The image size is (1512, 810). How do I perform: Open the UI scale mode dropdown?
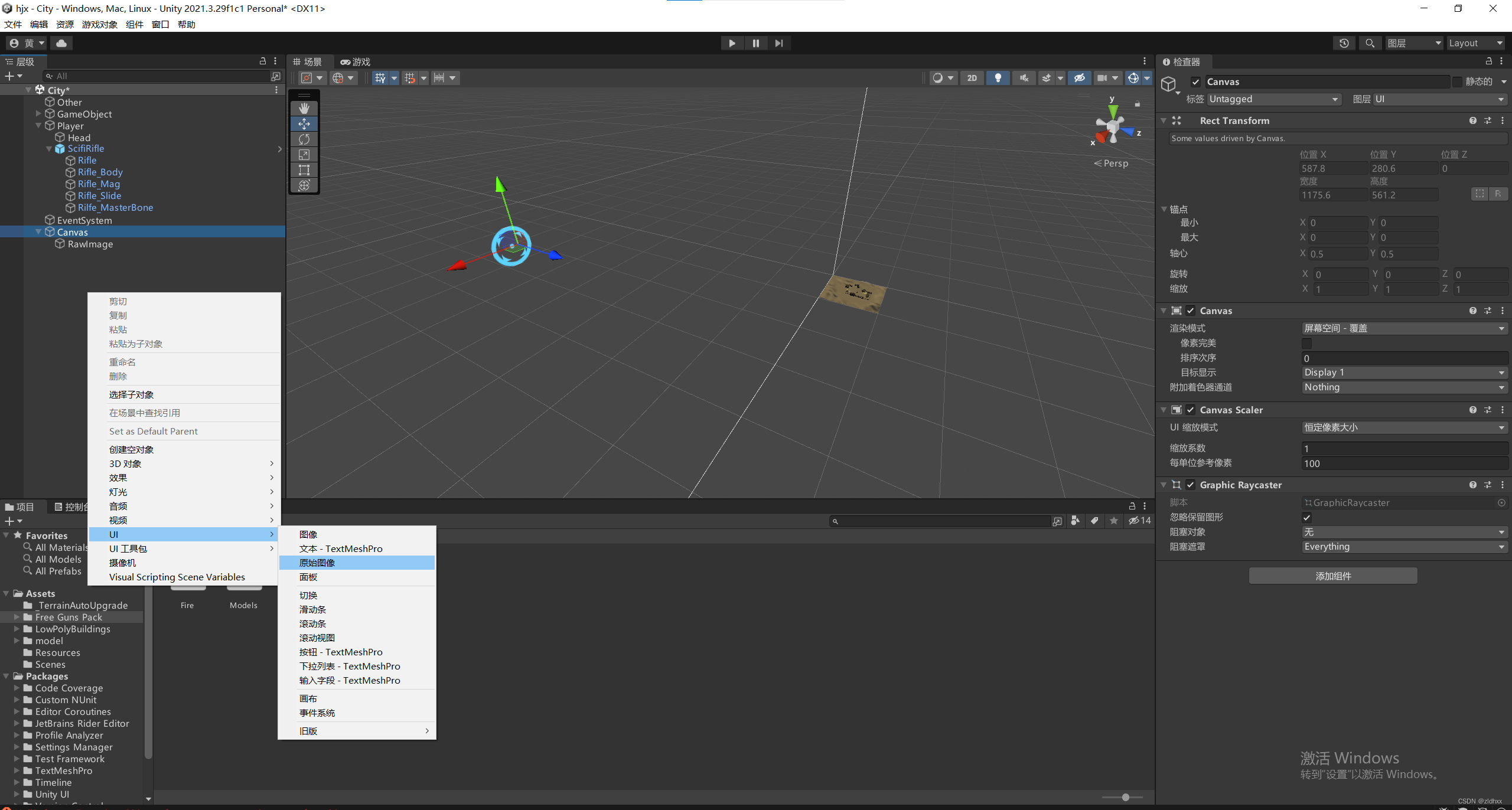pyautogui.click(x=1404, y=427)
